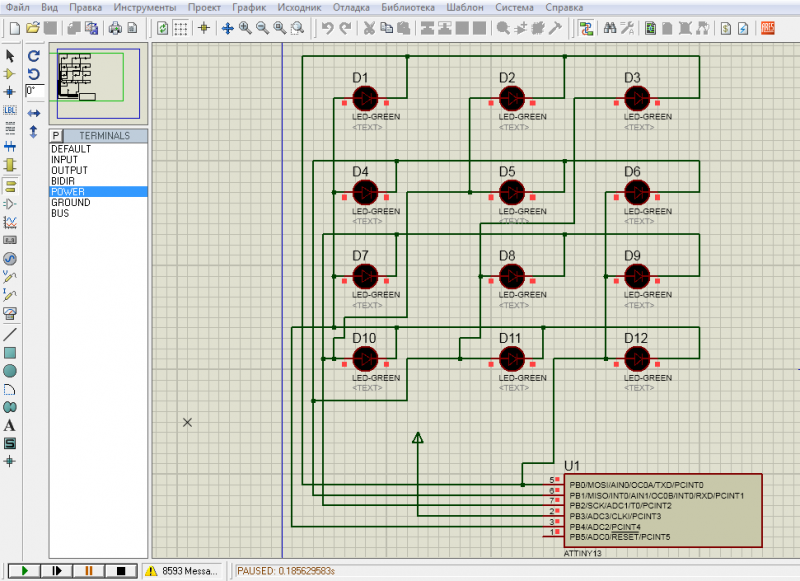800x581 pixels.
Task: Pick the 2D Graphics Circle tool
Action: tap(10, 371)
